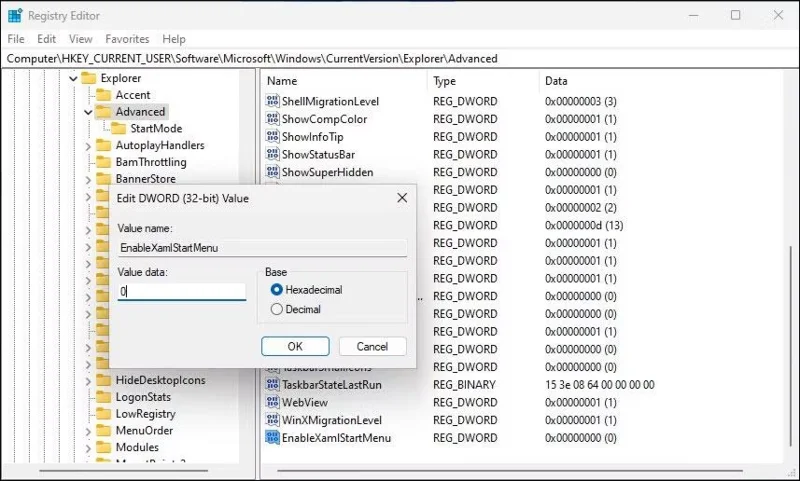
Task: Click the Value name field EnableXamlStartMenu
Action: tap(262, 248)
